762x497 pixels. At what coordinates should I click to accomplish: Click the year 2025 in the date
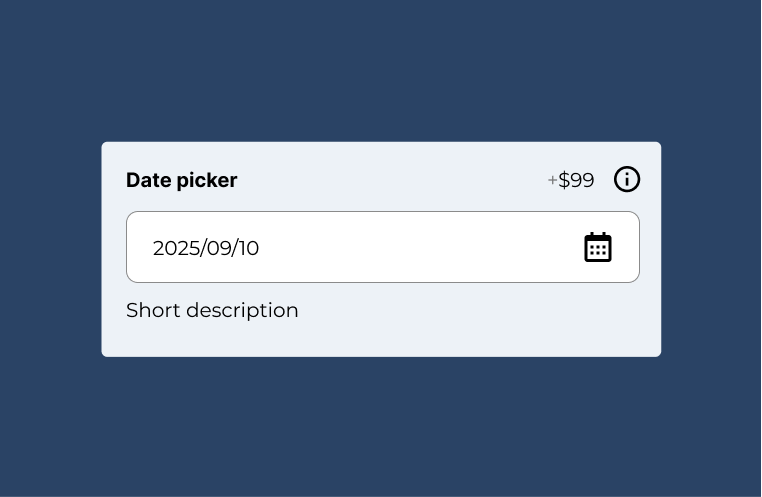(176, 248)
